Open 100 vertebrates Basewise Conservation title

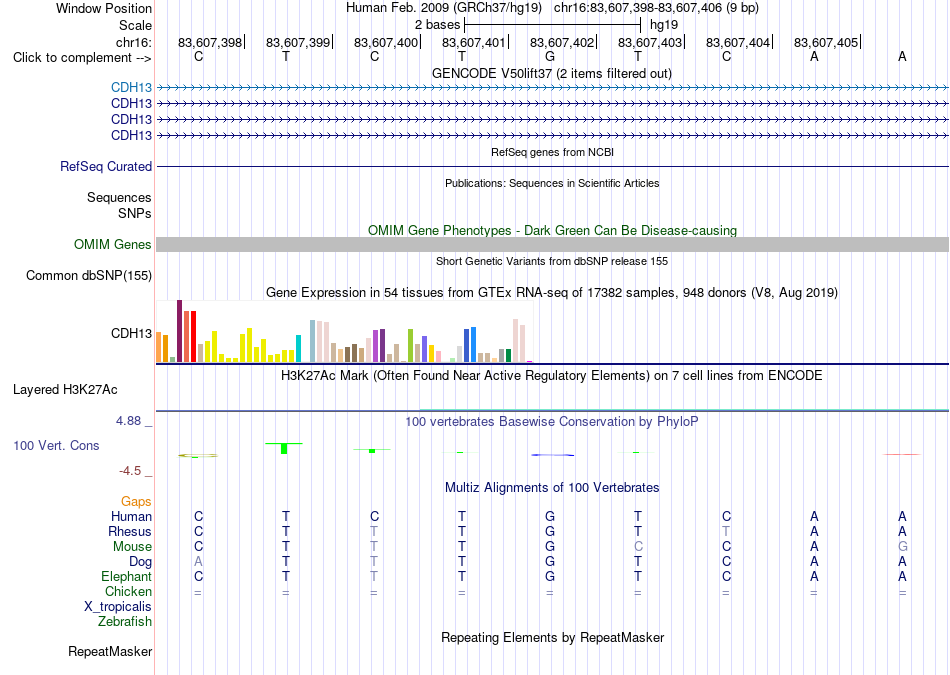(x=552, y=422)
